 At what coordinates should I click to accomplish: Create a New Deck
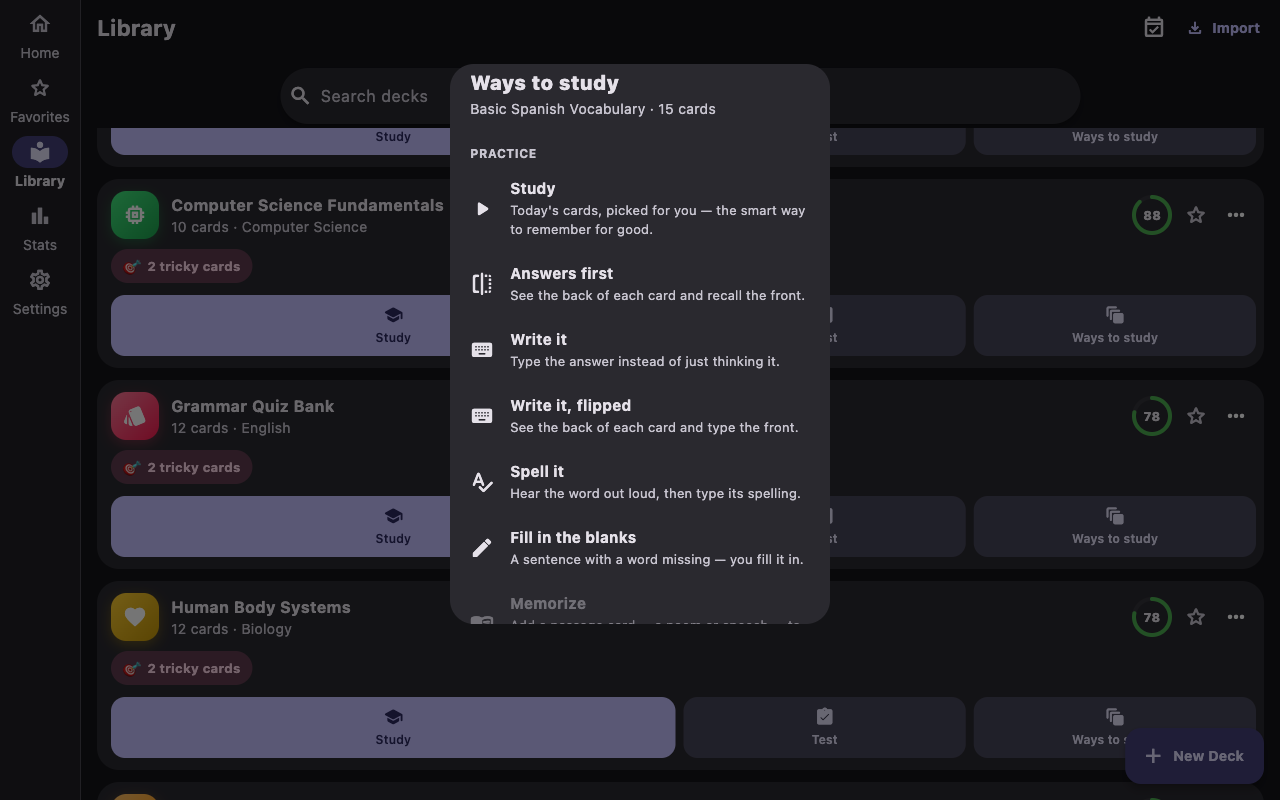(1194, 756)
